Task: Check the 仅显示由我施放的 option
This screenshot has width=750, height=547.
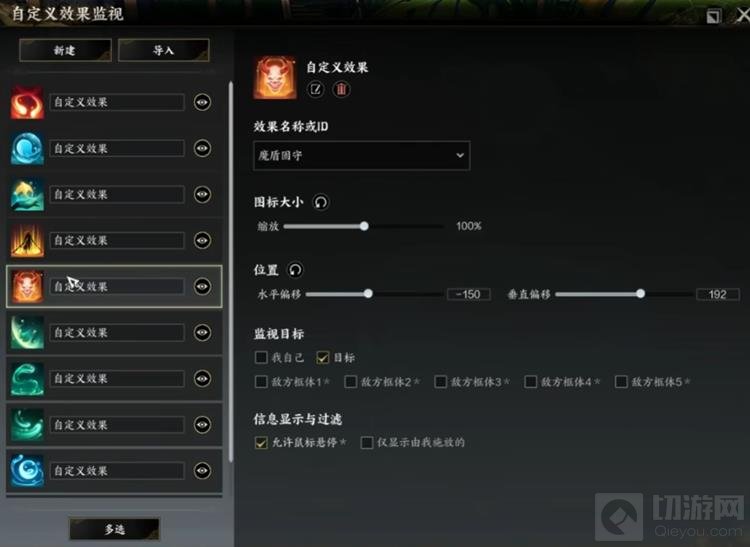Action: [x=367, y=442]
